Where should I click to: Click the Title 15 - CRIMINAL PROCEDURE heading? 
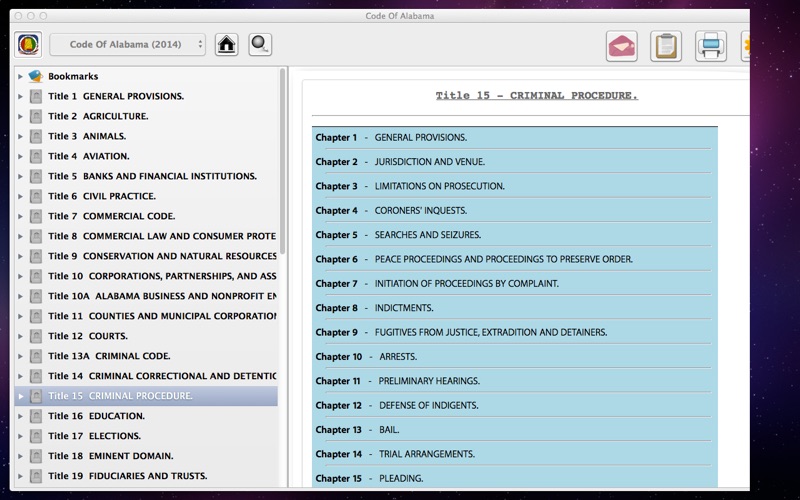[x=537, y=95]
